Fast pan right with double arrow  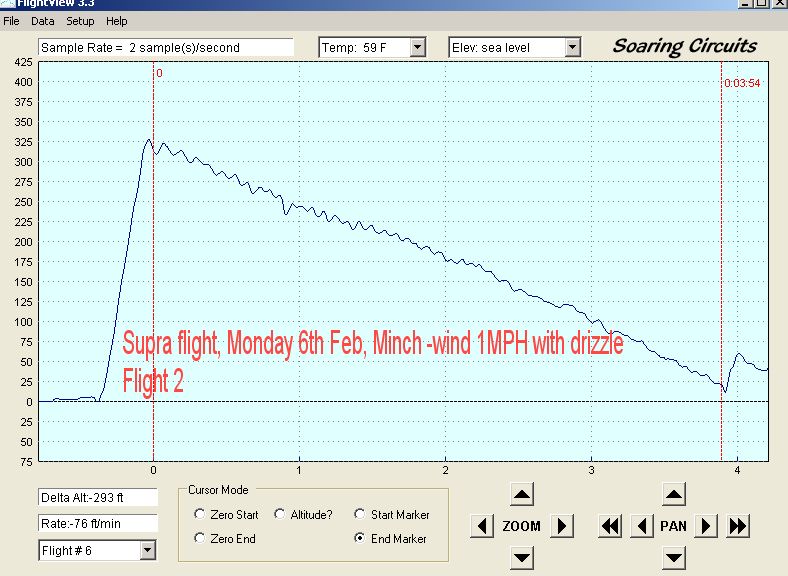point(738,526)
